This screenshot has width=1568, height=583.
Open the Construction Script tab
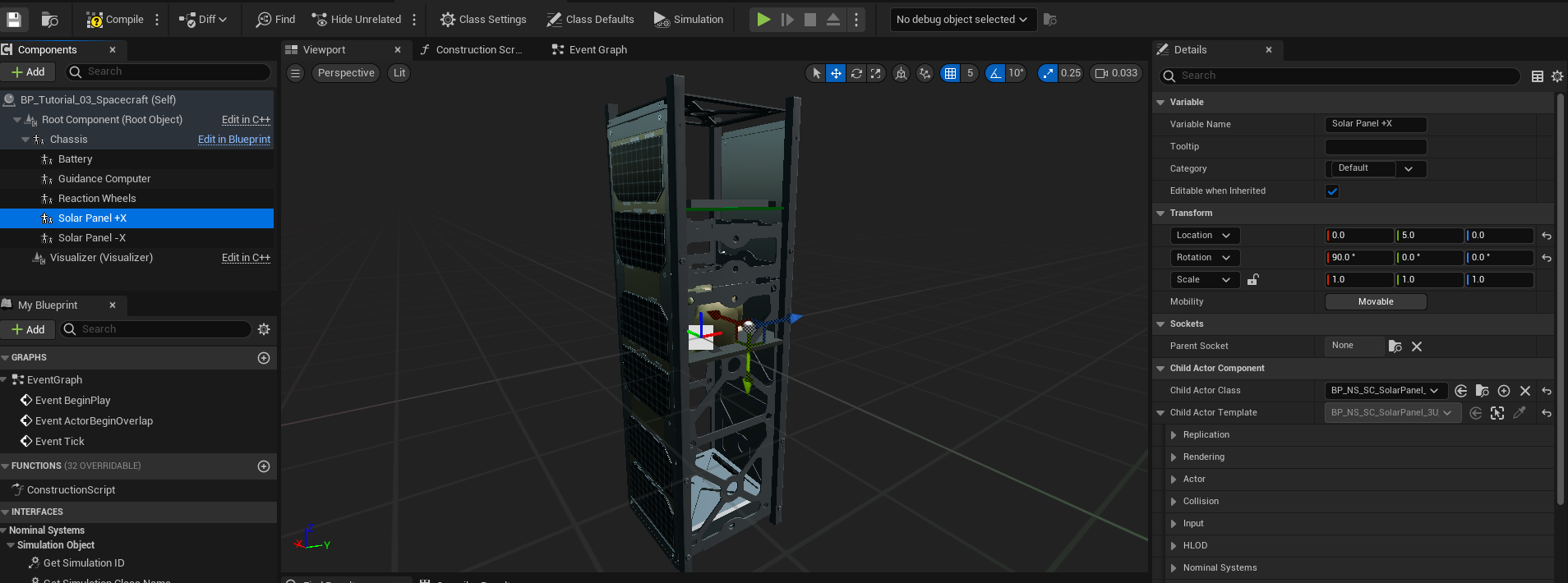click(x=478, y=50)
